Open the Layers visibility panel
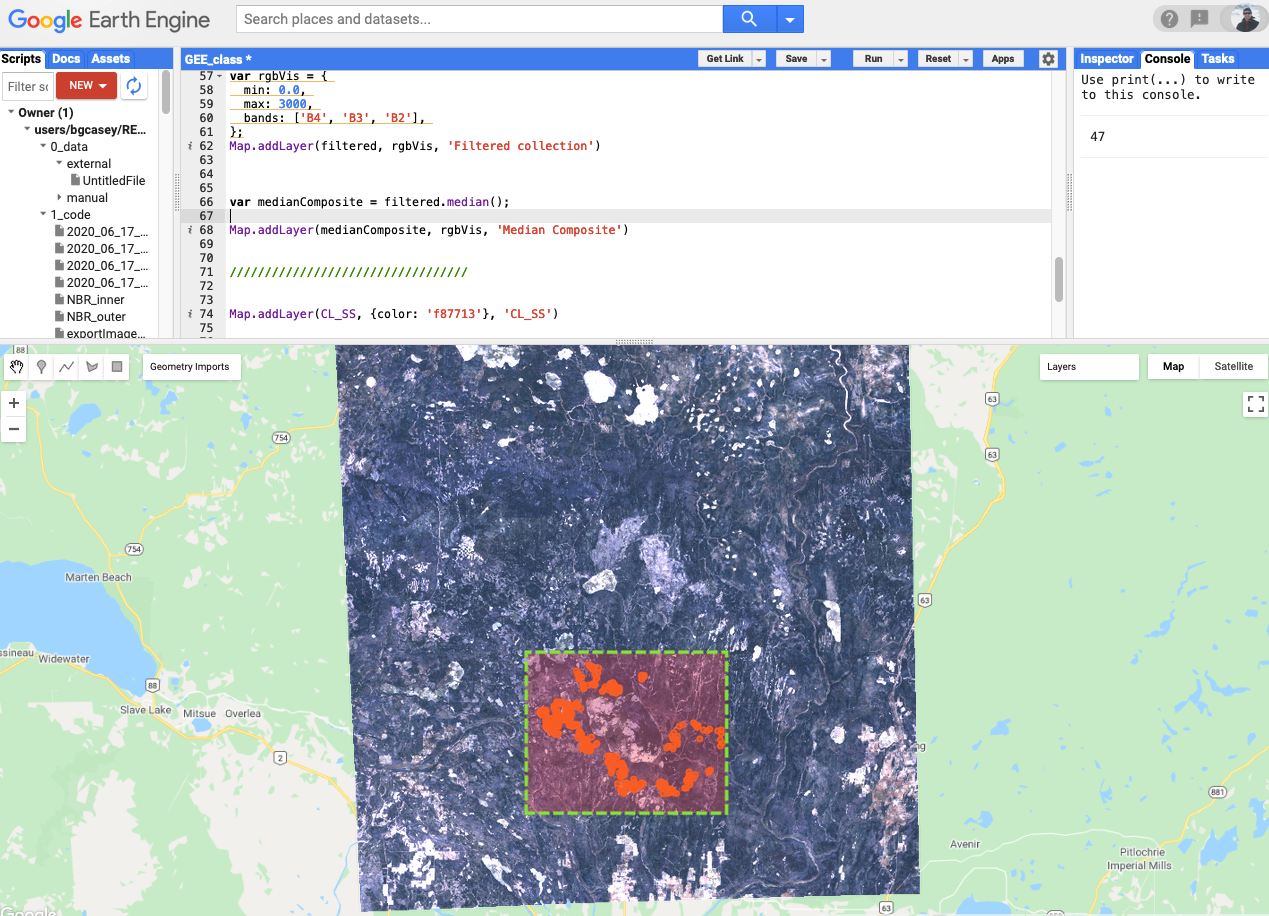 click(1088, 367)
